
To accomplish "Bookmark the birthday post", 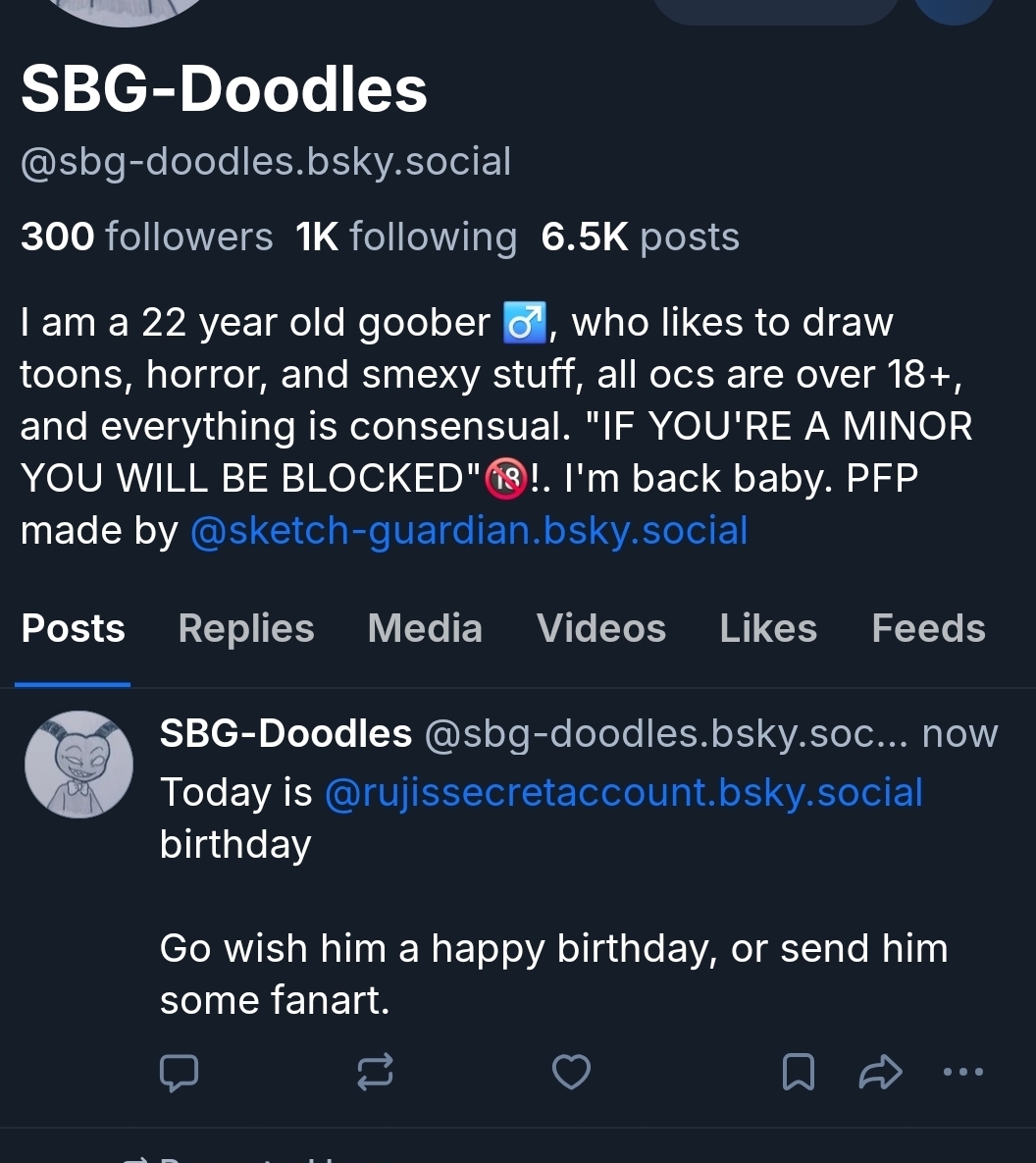I will coord(799,1072).
